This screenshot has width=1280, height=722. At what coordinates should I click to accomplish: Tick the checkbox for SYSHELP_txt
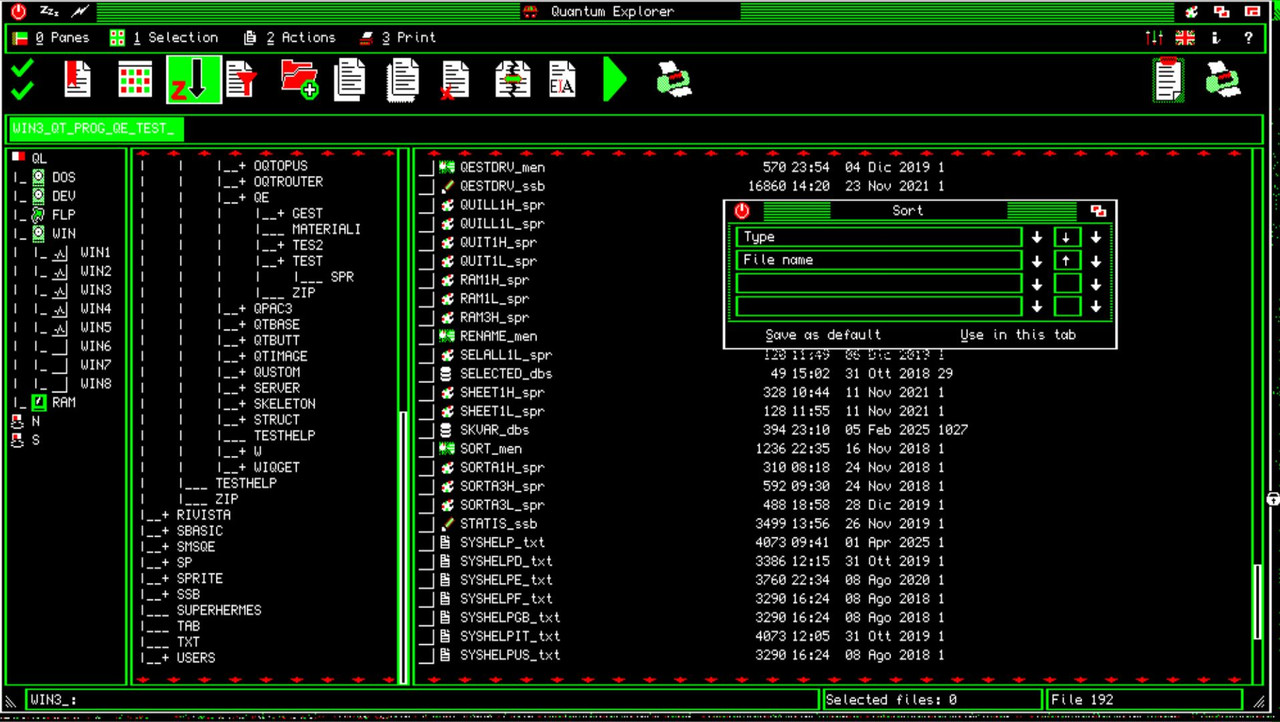click(x=427, y=543)
